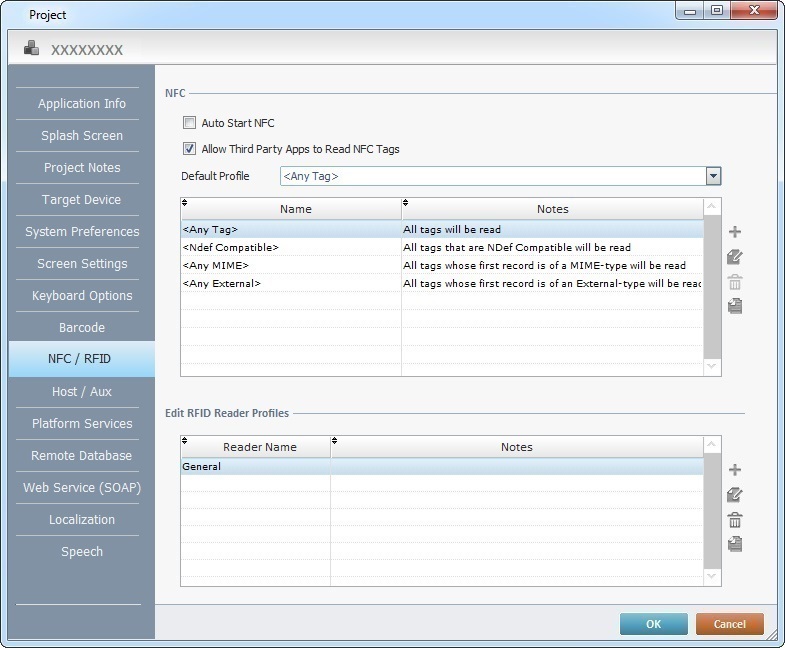This screenshot has height=648, width=785.
Task: Open the Default Profile dropdown
Action: (x=713, y=176)
